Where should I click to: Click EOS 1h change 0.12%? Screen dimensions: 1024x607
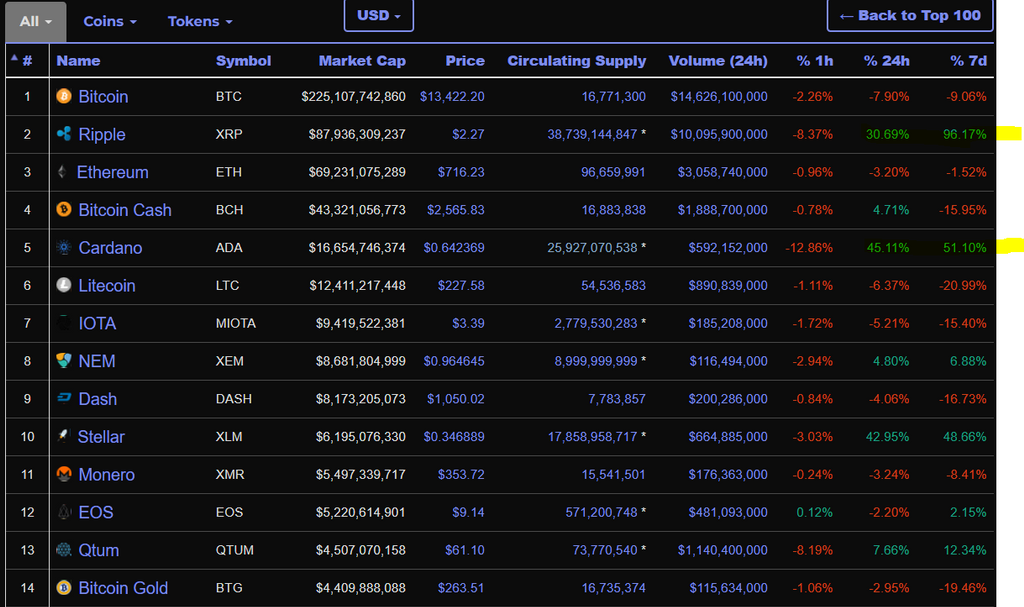(x=814, y=513)
